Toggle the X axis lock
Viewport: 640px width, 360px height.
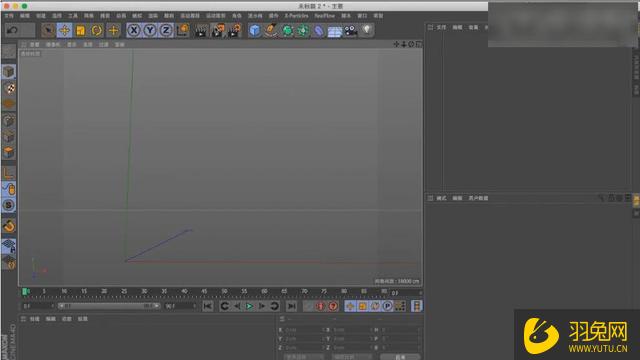point(133,30)
